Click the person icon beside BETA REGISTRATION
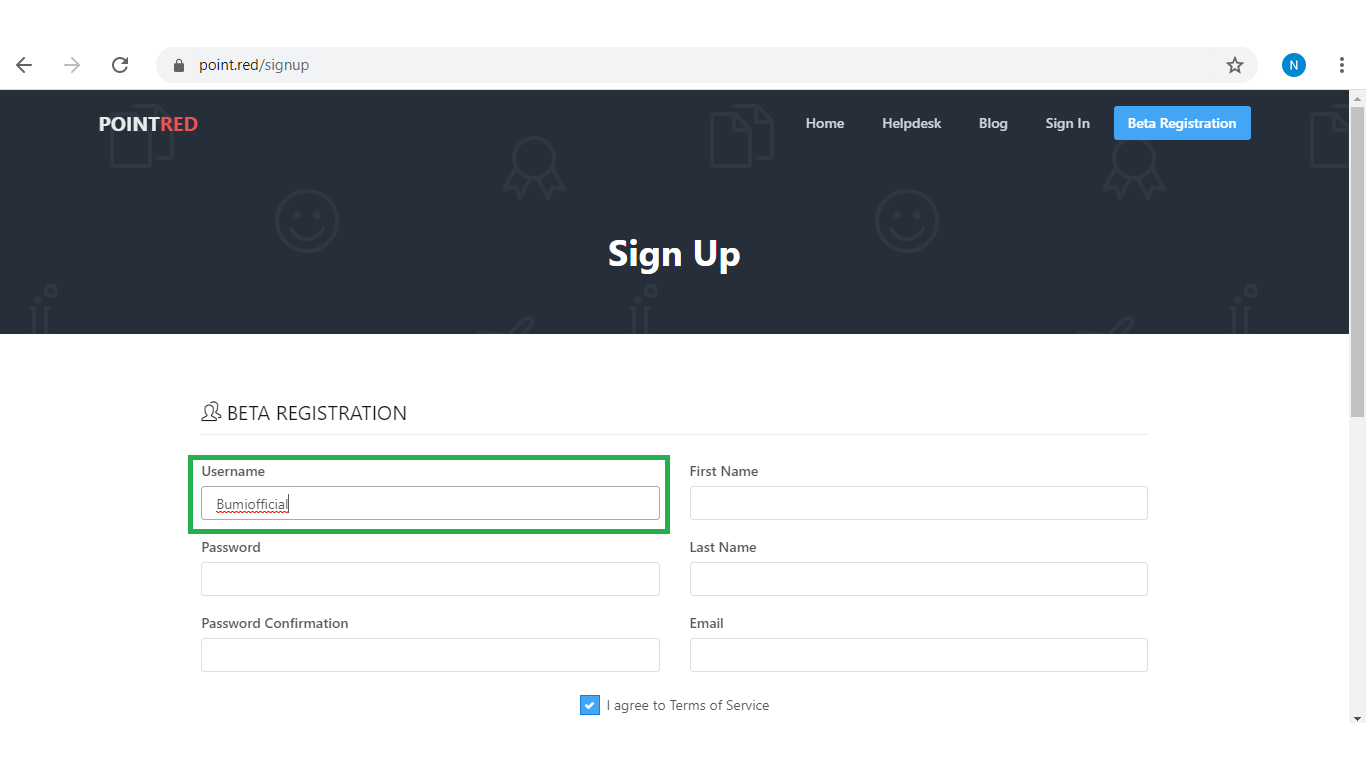Screen dimensions: 1366x768 [211, 411]
